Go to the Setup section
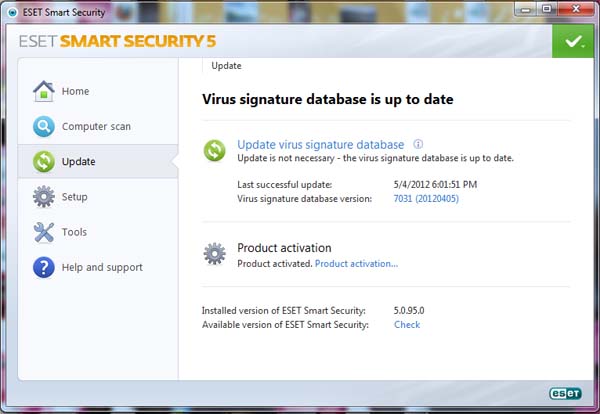This screenshot has height=414, width=600. pos(75,197)
